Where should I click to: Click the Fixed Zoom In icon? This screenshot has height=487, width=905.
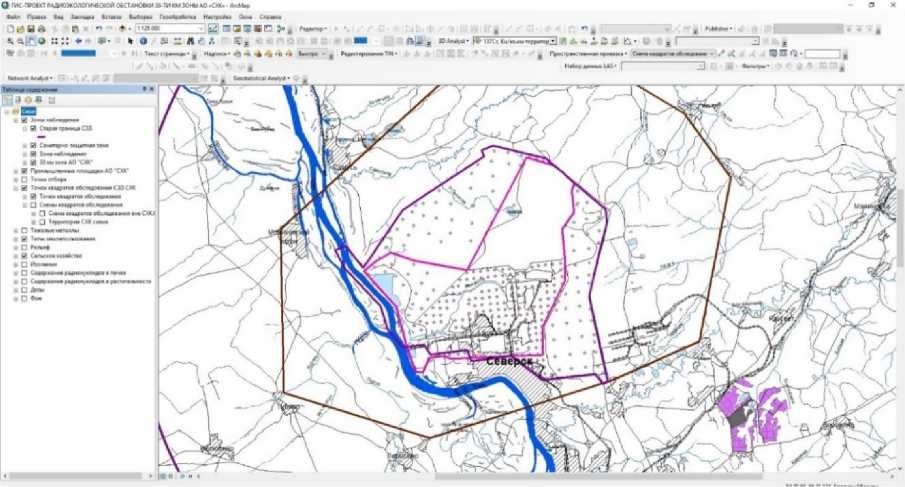[x=55, y=41]
